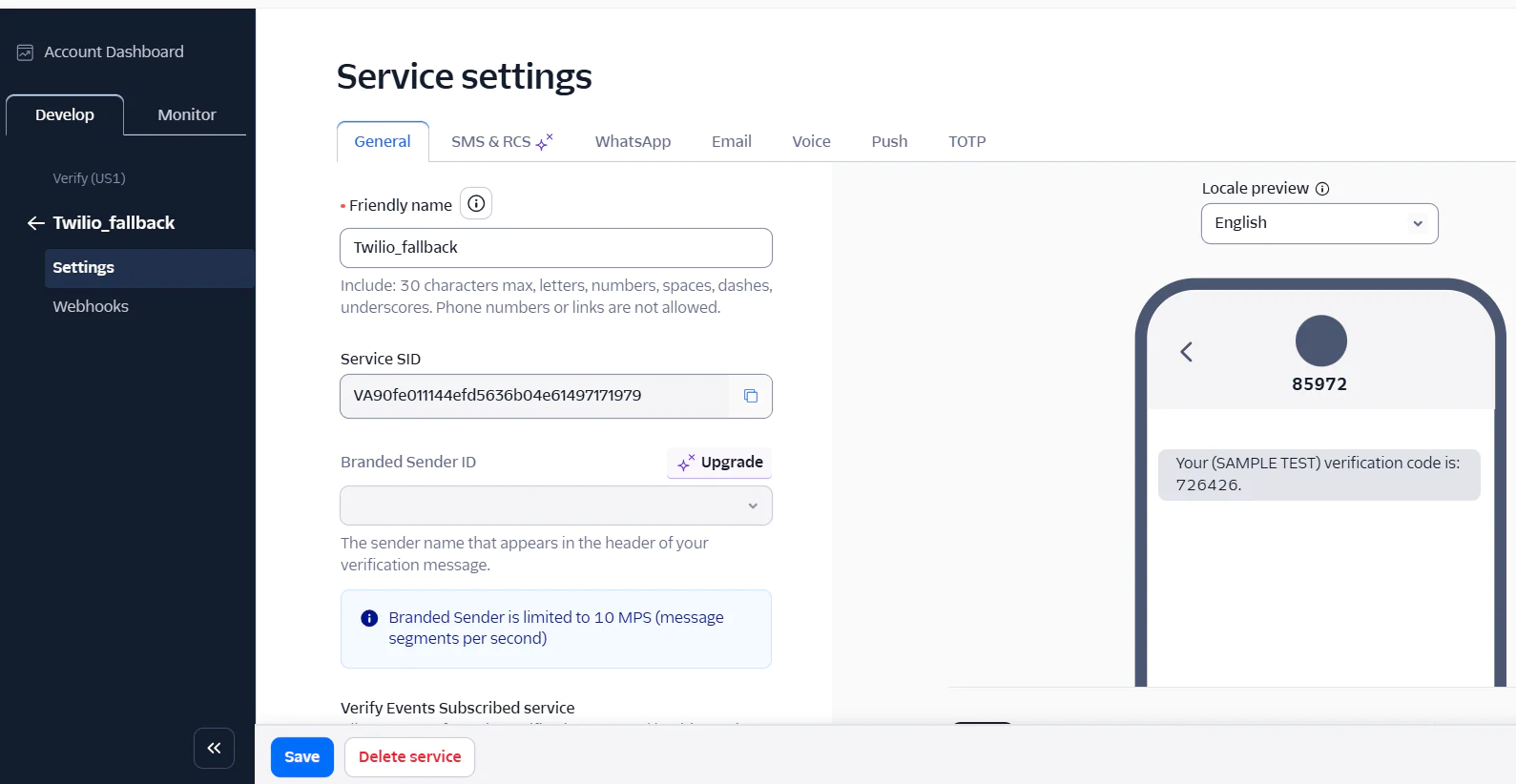Switch to the Email tab
Screen dimensions: 1516x784
click(x=731, y=141)
